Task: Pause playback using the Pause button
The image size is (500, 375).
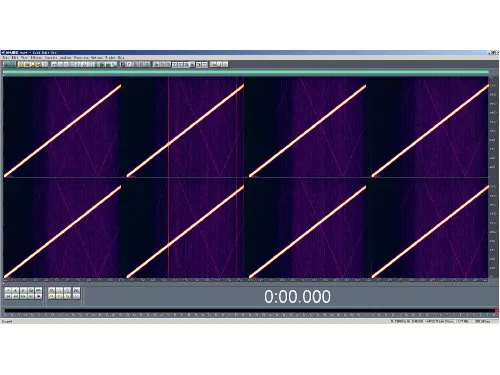Action: (x=23, y=290)
